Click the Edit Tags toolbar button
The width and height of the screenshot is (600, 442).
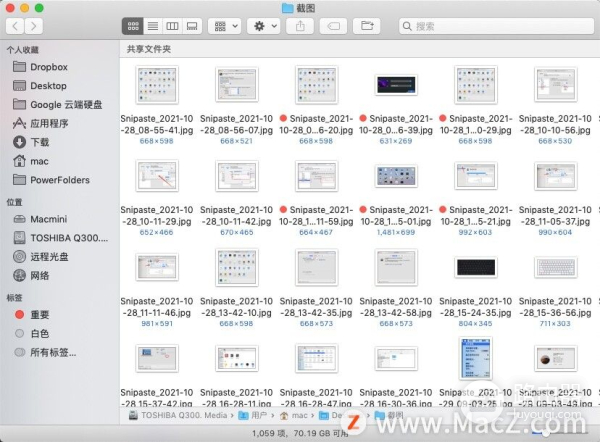pyautogui.click(x=333, y=26)
